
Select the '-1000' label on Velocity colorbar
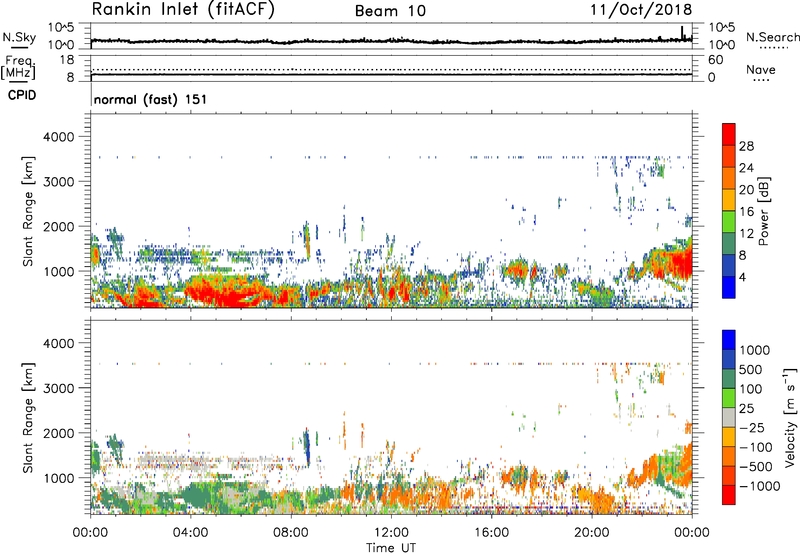[x=759, y=486]
